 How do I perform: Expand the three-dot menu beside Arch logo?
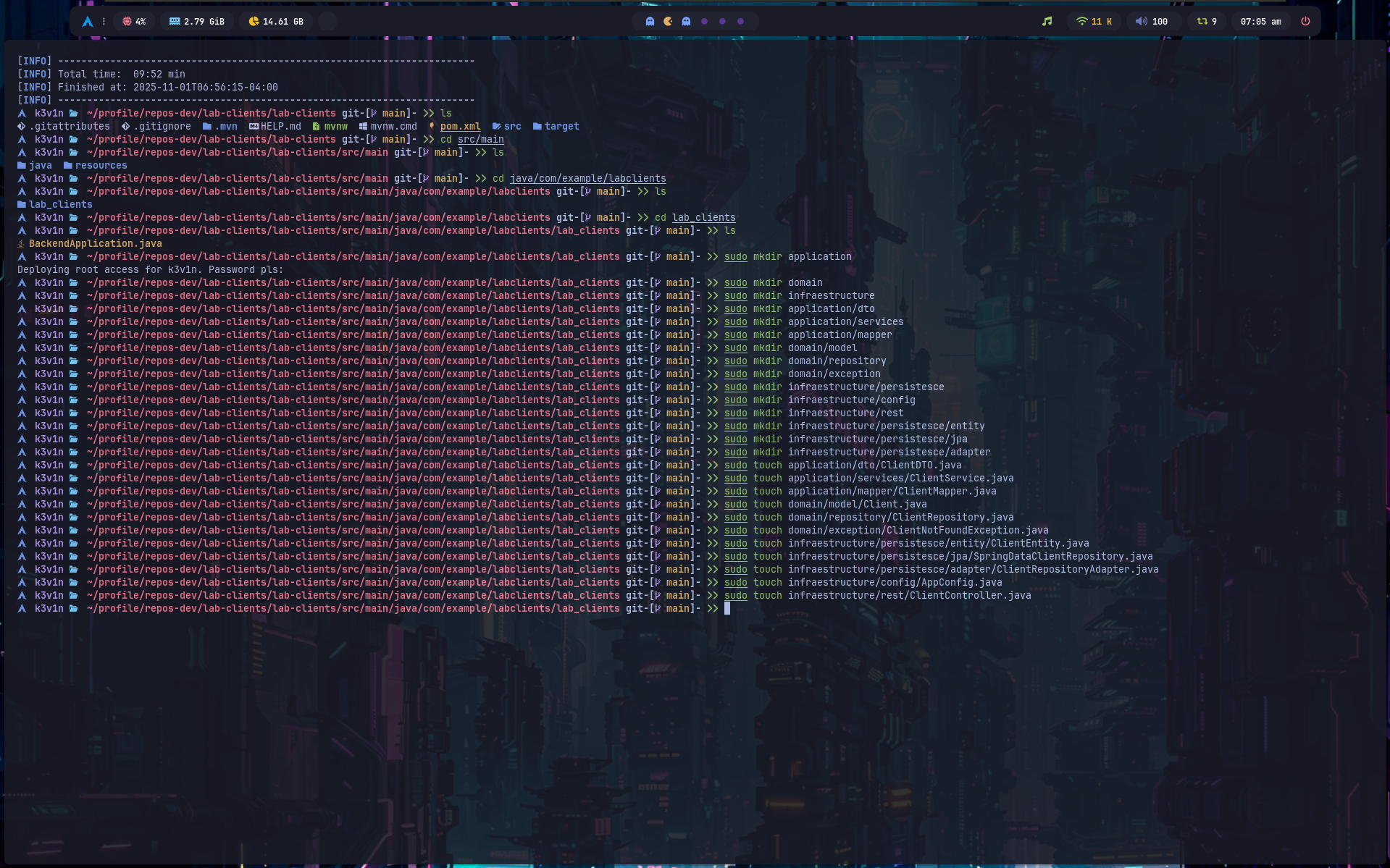tap(104, 22)
